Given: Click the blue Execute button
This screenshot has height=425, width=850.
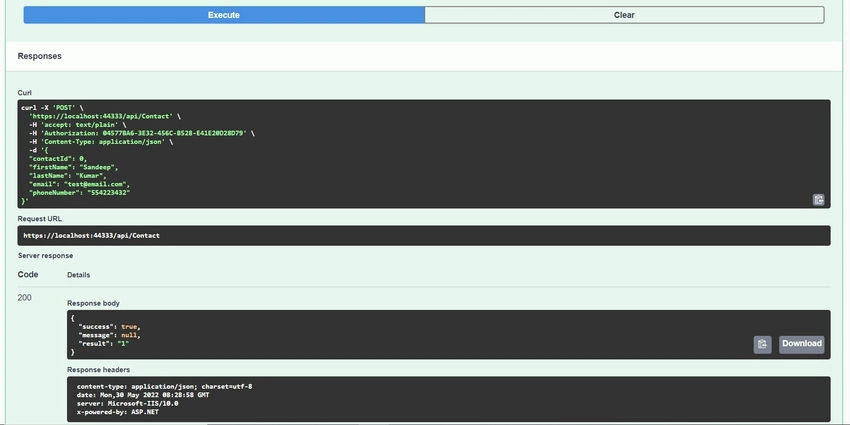Looking at the screenshot, I should [224, 15].
